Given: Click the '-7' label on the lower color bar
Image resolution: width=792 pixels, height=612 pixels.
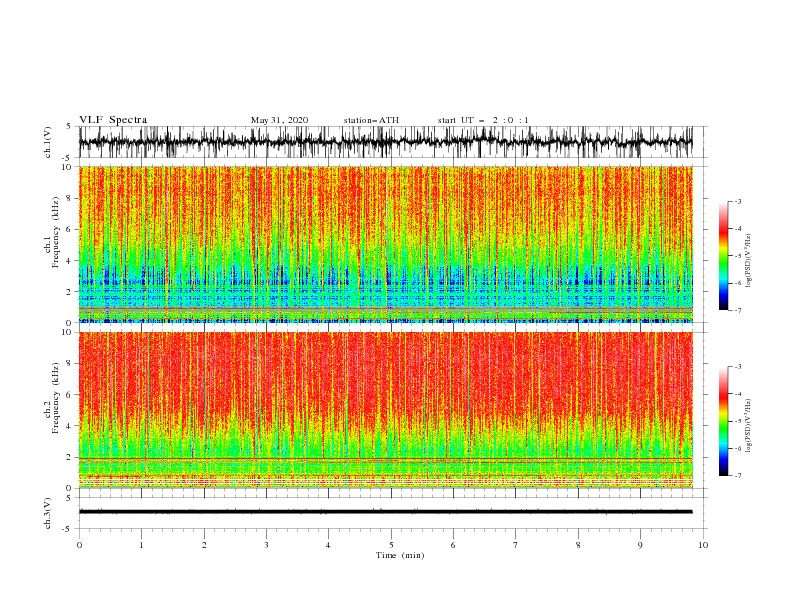Looking at the screenshot, I should (x=738, y=476).
